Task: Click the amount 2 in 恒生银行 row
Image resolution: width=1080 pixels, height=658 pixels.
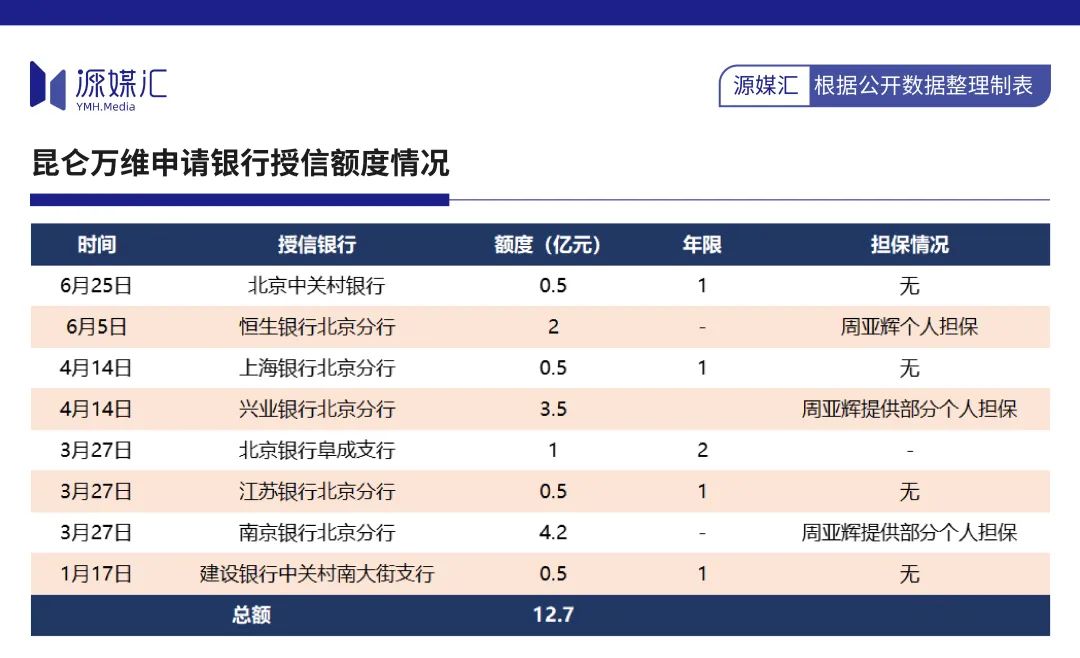Action: coord(553,327)
